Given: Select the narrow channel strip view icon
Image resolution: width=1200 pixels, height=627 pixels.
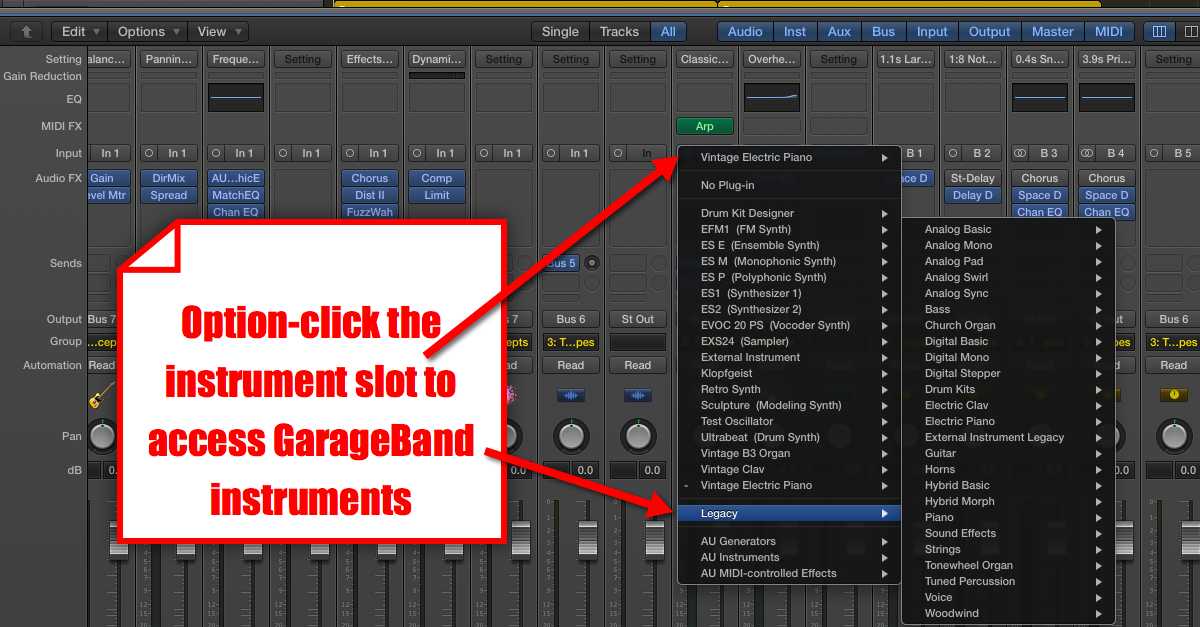Looking at the screenshot, I should (1159, 31).
